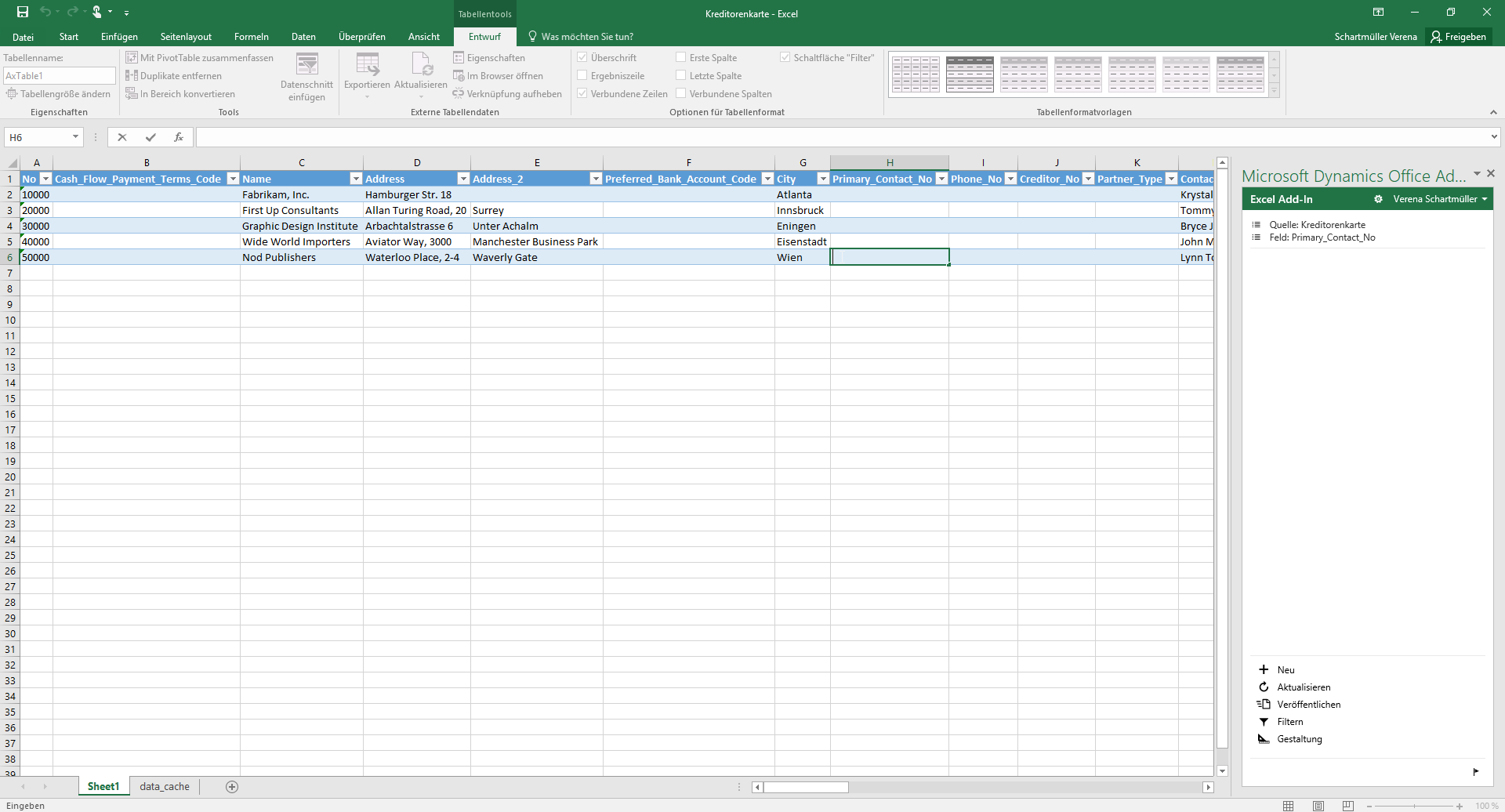1505x812 pixels.
Task: Click the lightbulb Was möchten Sie tun
Action: coord(580,37)
